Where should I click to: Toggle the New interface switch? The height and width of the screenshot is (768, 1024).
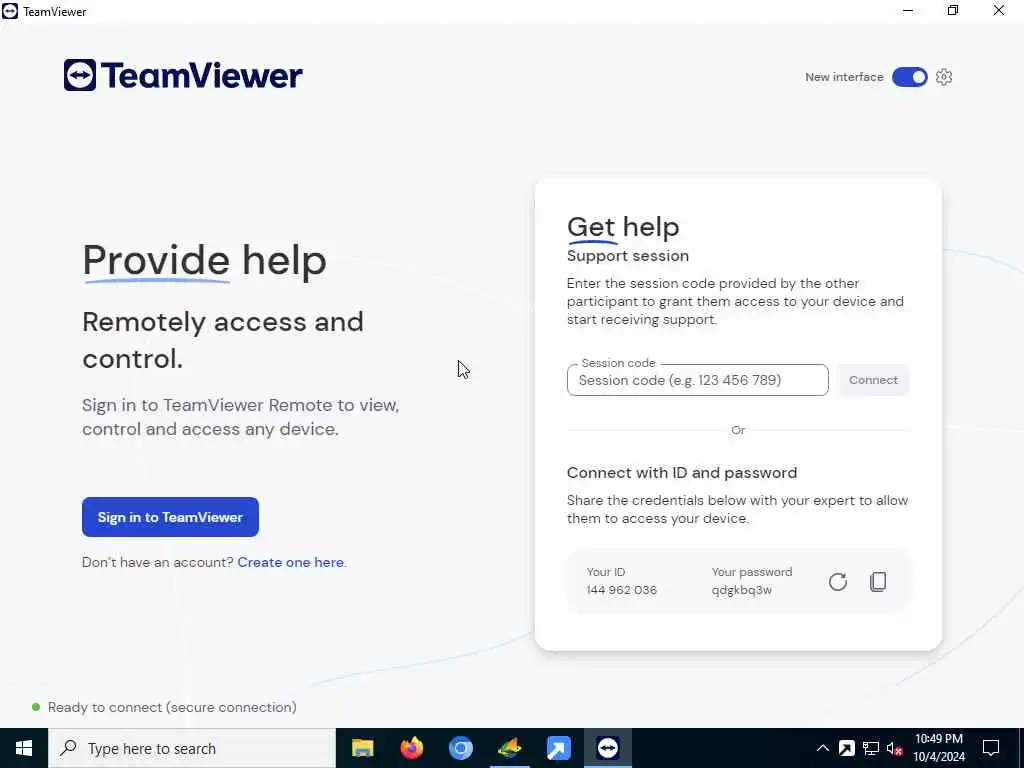pos(910,77)
